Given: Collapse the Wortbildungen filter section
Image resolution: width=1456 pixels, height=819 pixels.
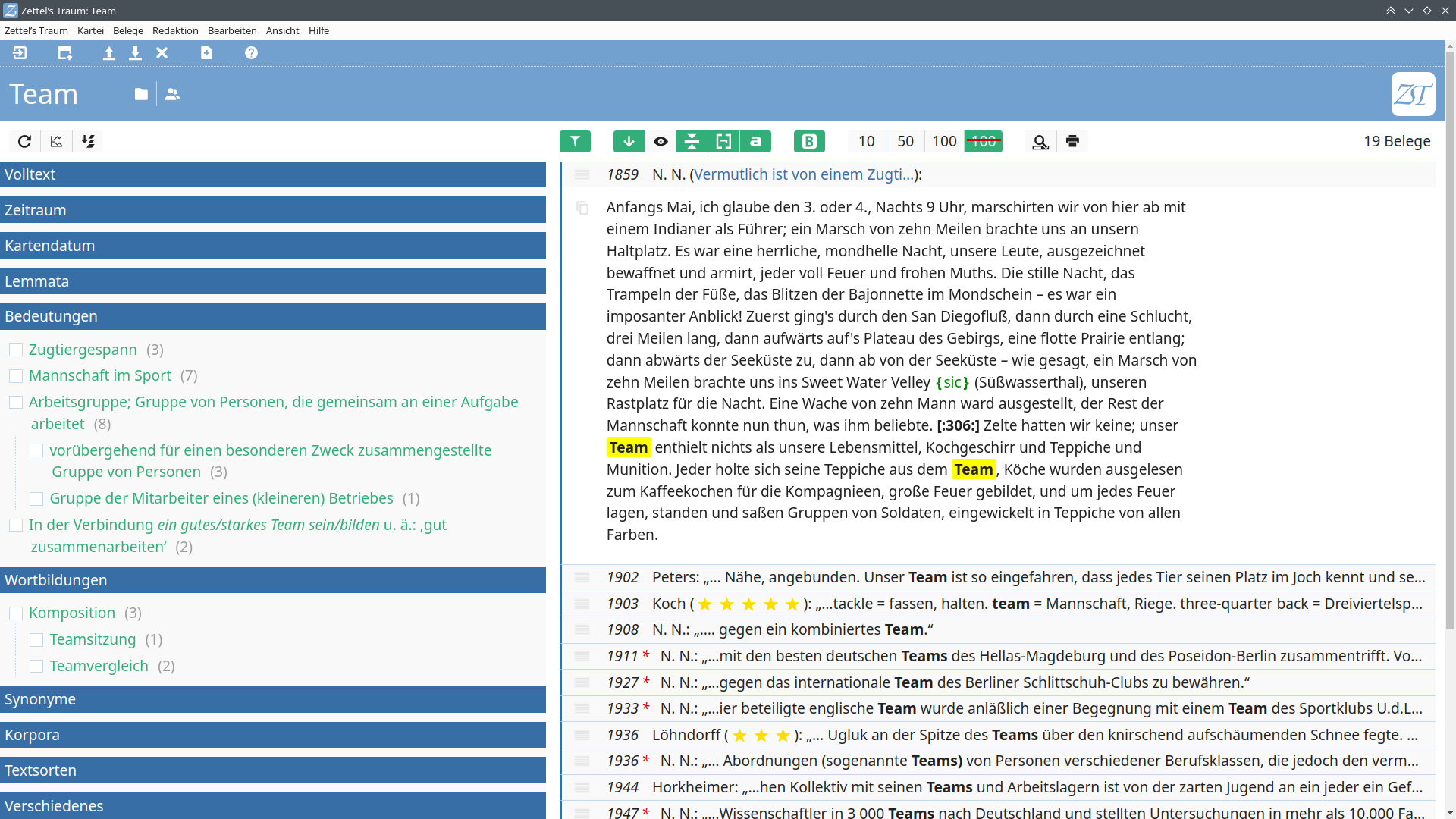Looking at the screenshot, I should pos(273,580).
